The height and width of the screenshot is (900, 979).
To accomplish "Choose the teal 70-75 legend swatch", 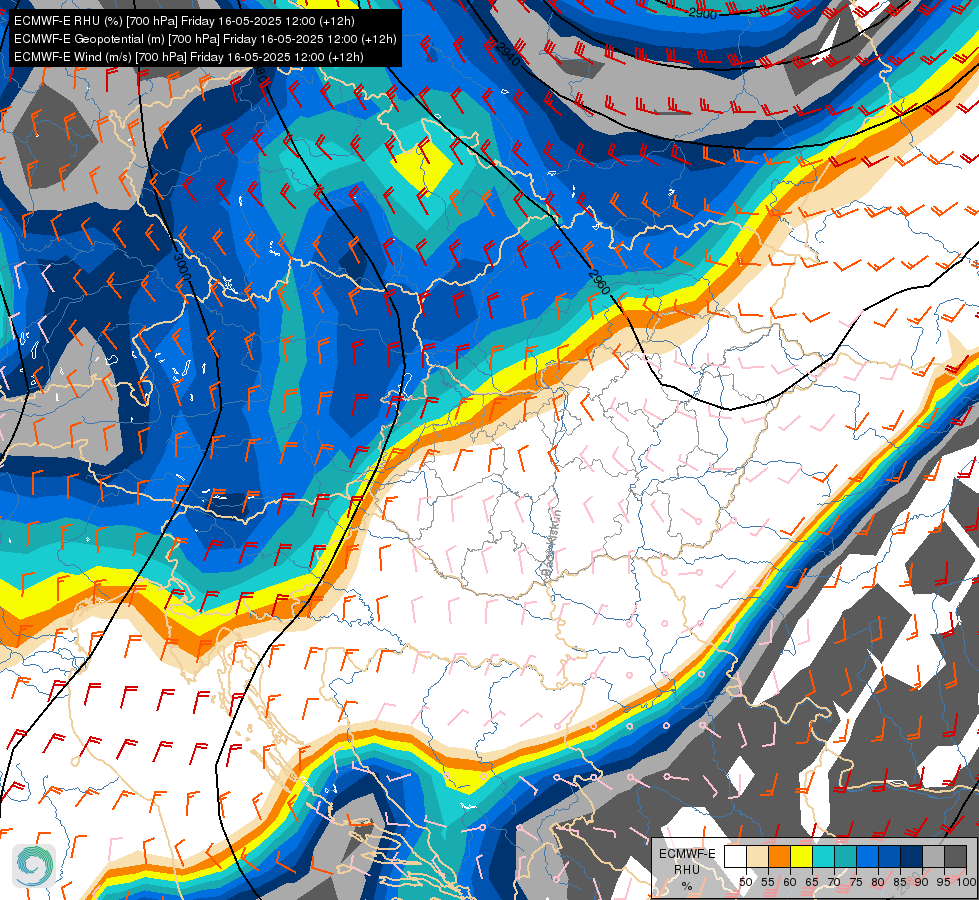I will (x=845, y=856).
